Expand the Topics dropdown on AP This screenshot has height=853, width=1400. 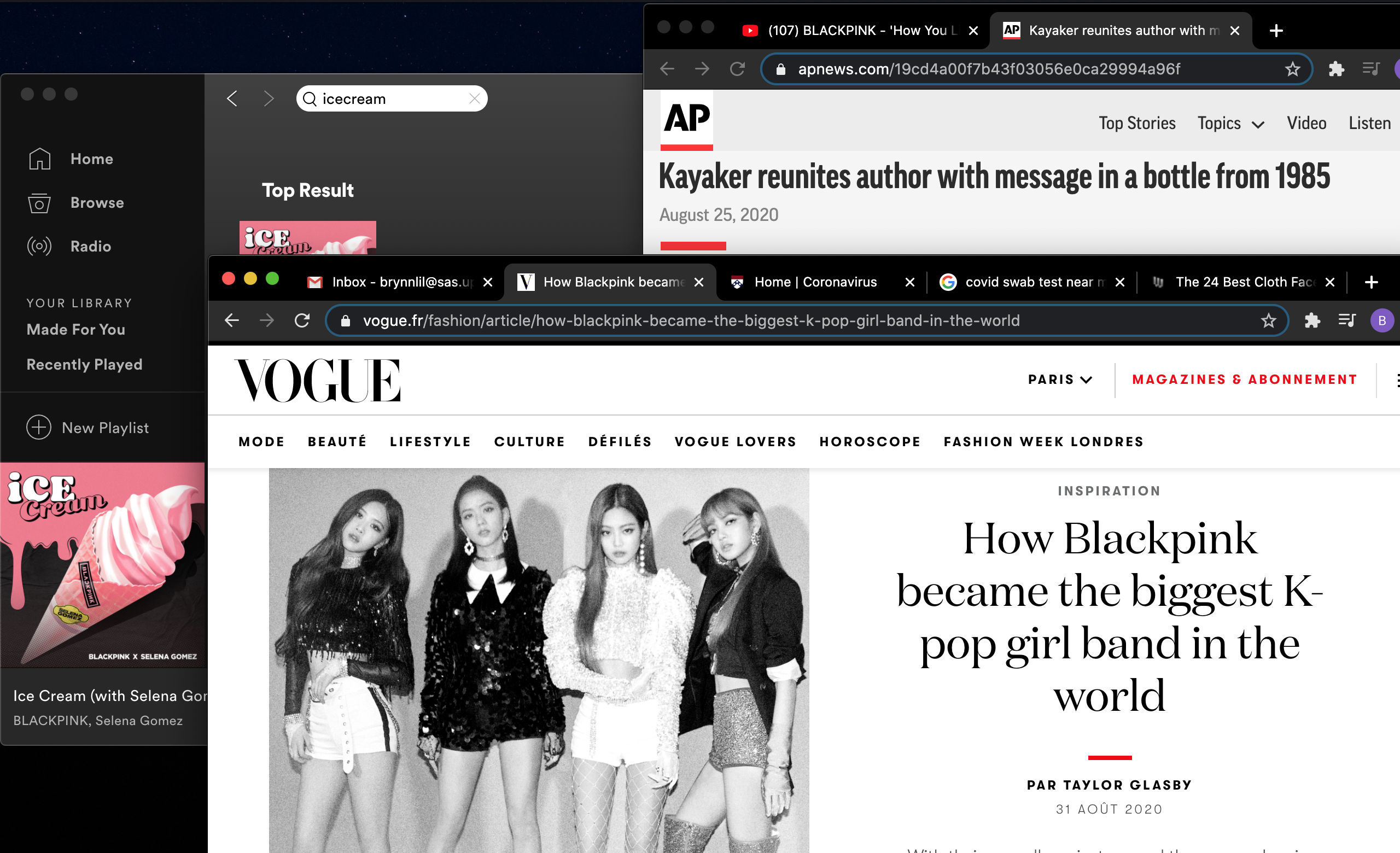pyautogui.click(x=1230, y=123)
